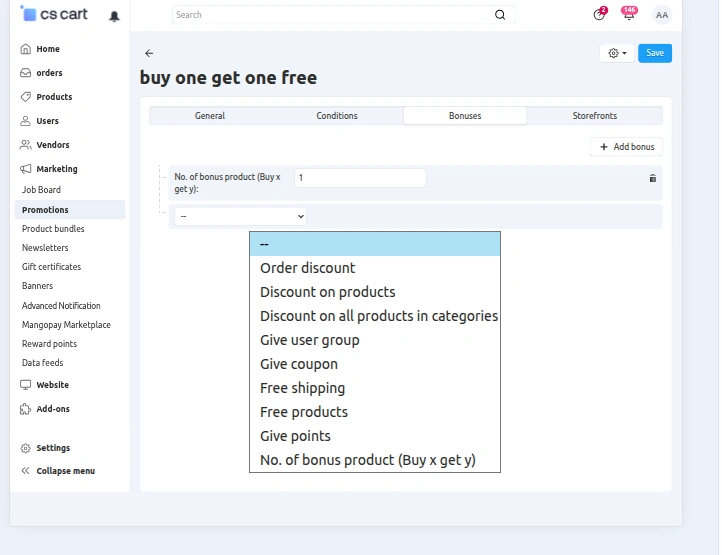Expand the bonus type select box
This screenshot has width=722, height=555.
[240, 216]
